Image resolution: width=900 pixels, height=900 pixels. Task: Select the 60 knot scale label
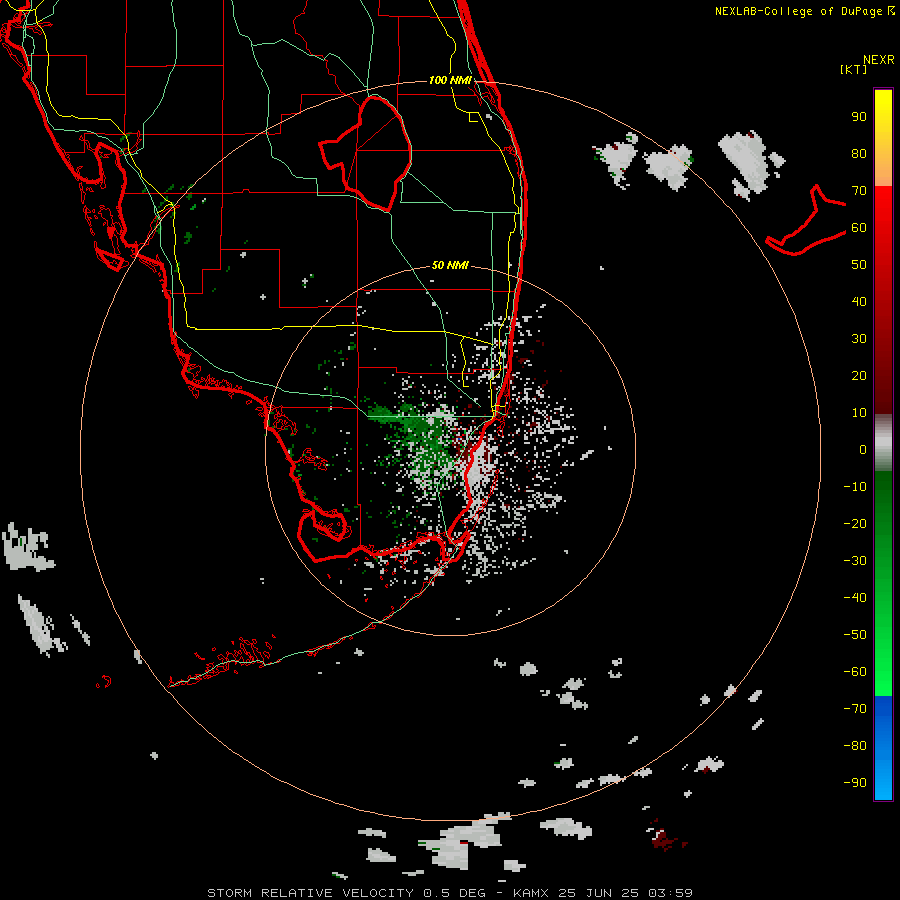(859, 228)
